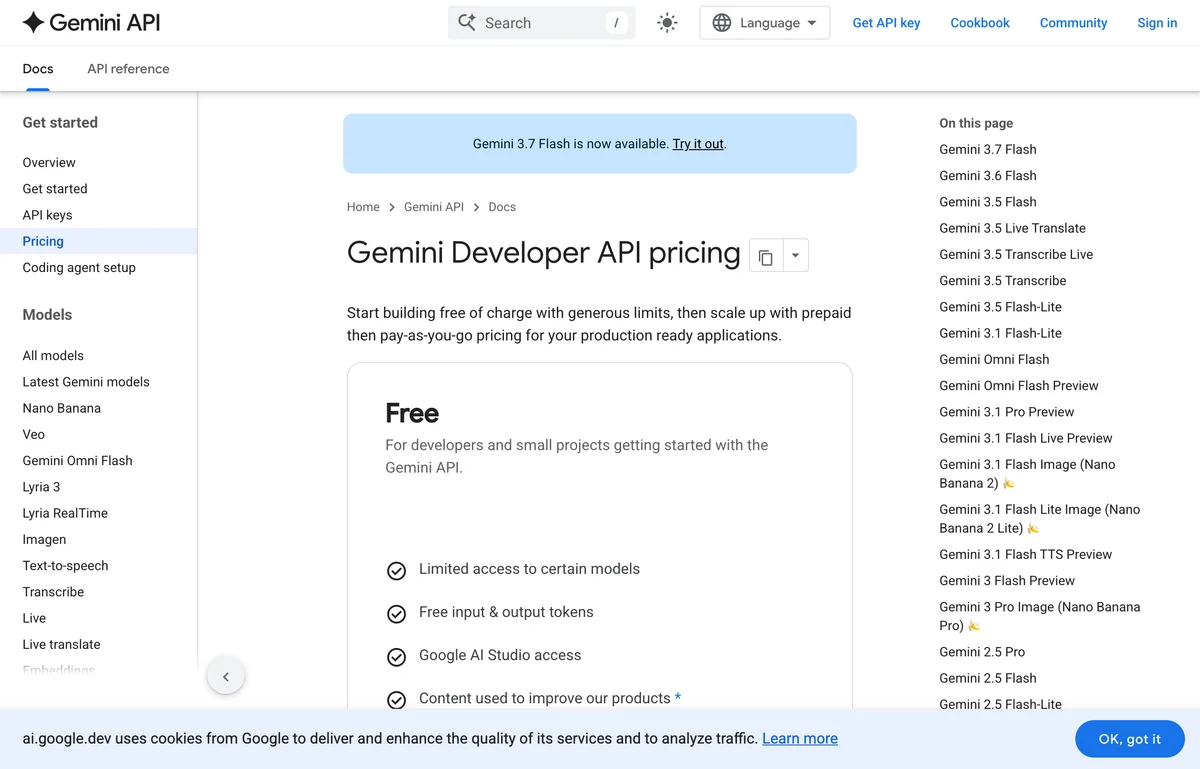Open Live in sidebar

34,618
